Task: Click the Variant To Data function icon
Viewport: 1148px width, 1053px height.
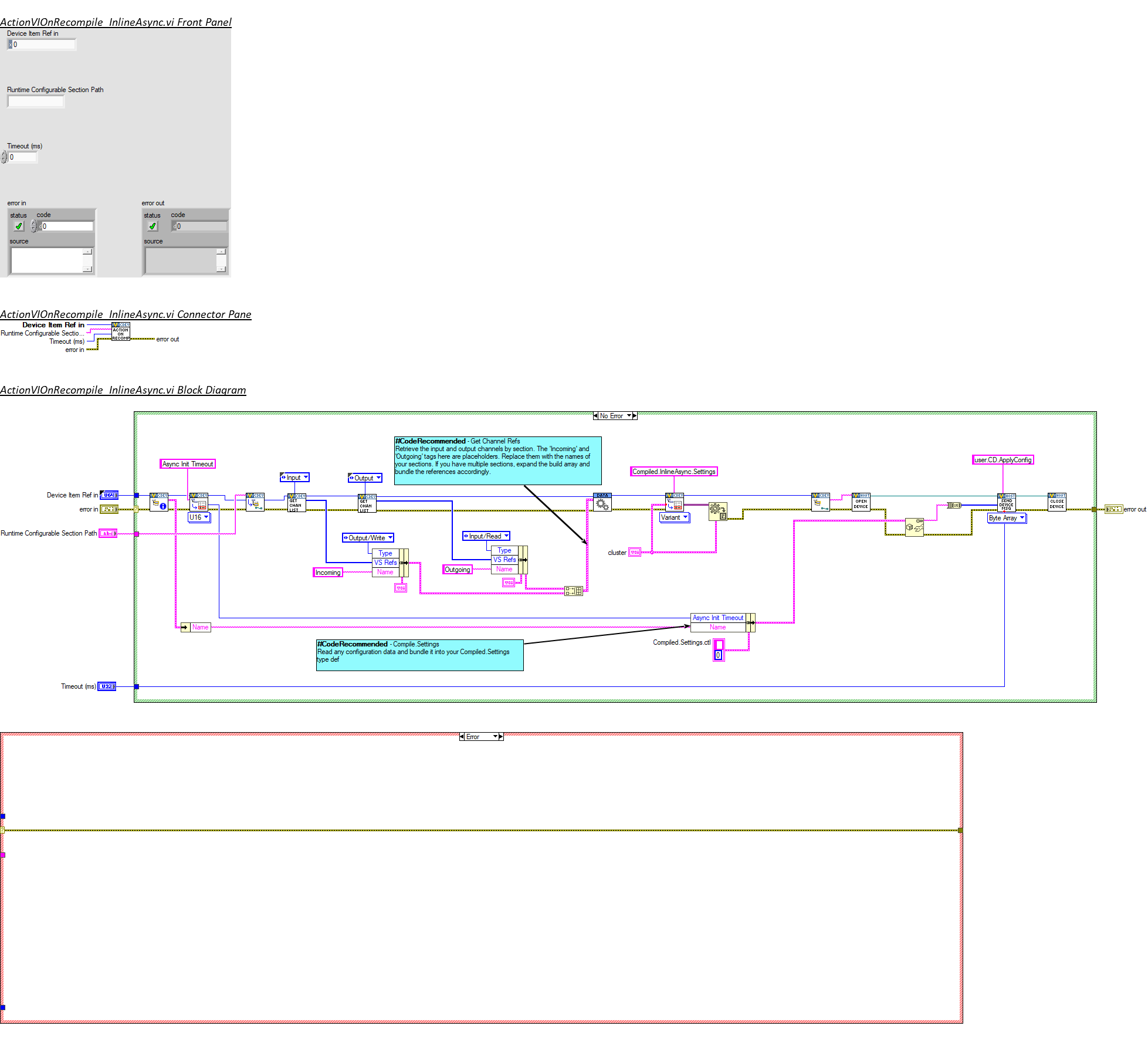Action: tap(717, 511)
